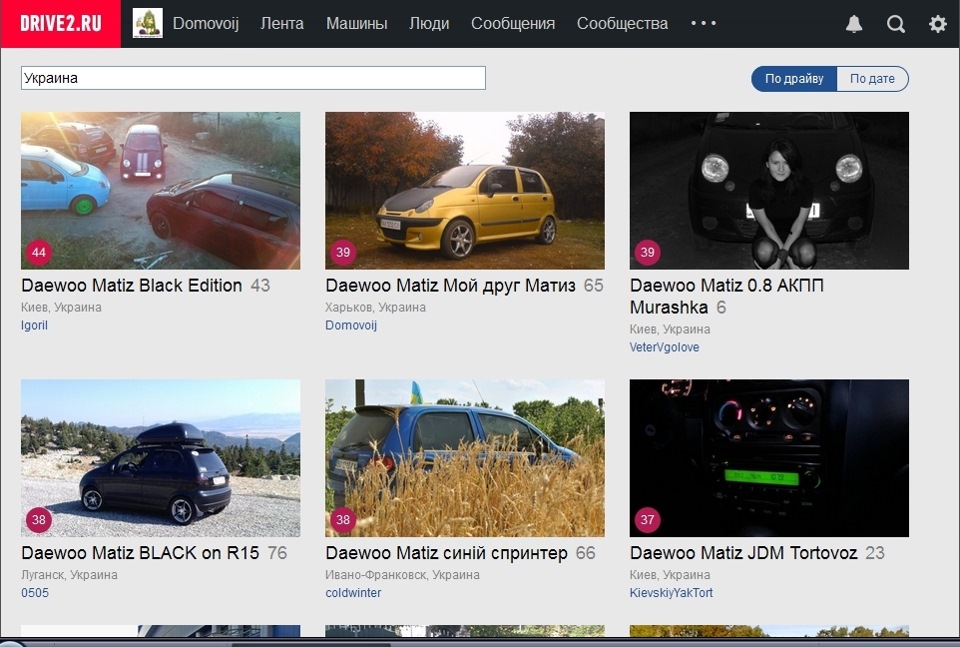Open Daewoo Matiz синій спринтер title

446,553
